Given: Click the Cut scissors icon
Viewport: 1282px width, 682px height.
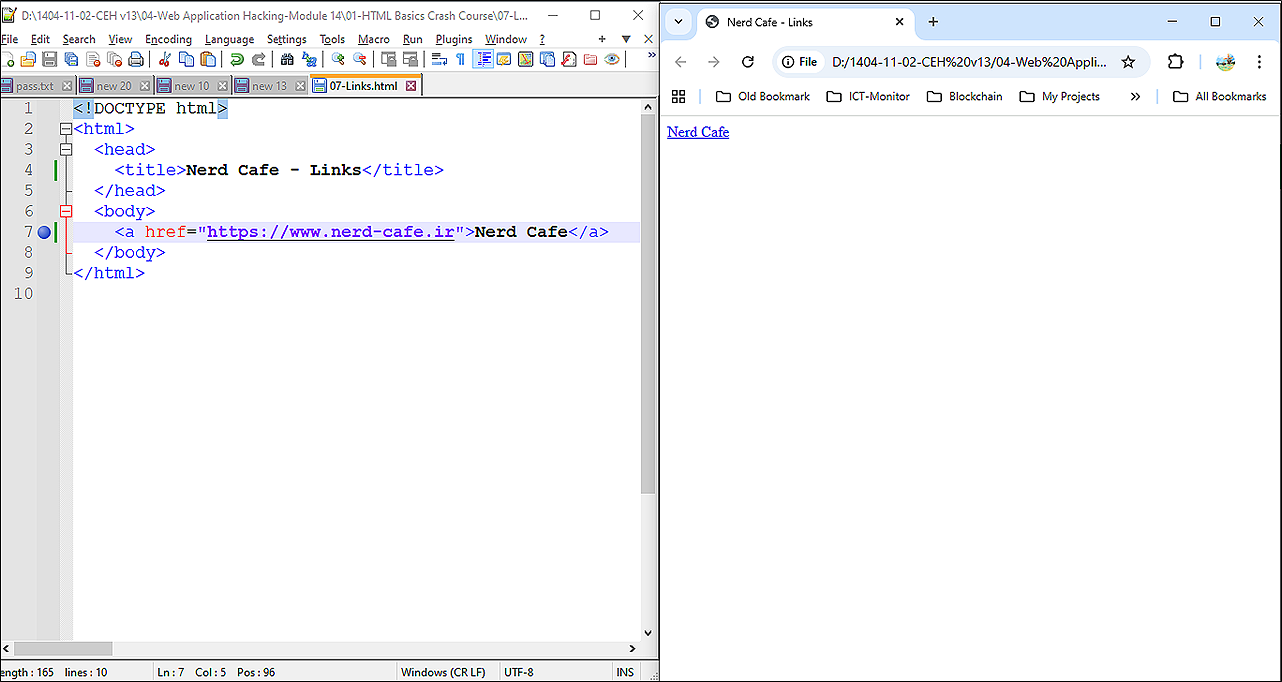Looking at the screenshot, I should [x=165, y=60].
